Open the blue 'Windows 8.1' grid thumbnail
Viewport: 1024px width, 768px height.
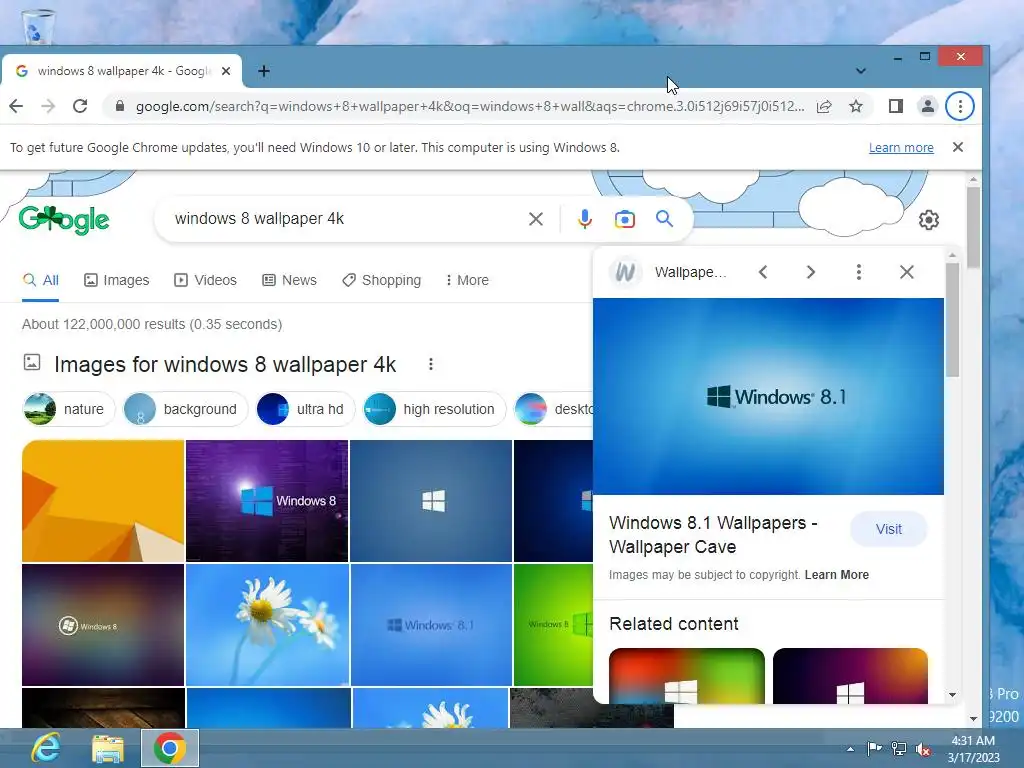click(x=431, y=625)
